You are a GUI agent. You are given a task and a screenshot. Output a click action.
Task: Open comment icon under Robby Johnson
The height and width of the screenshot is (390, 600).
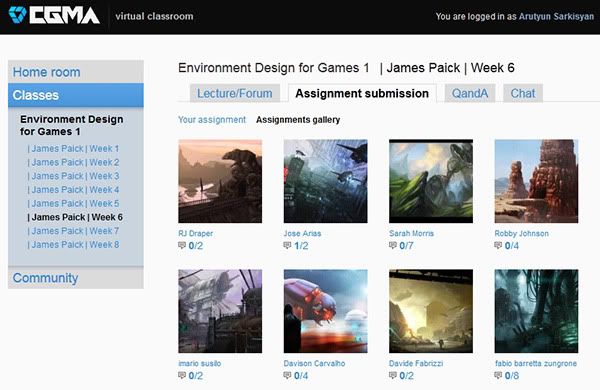pyautogui.click(x=498, y=245)
